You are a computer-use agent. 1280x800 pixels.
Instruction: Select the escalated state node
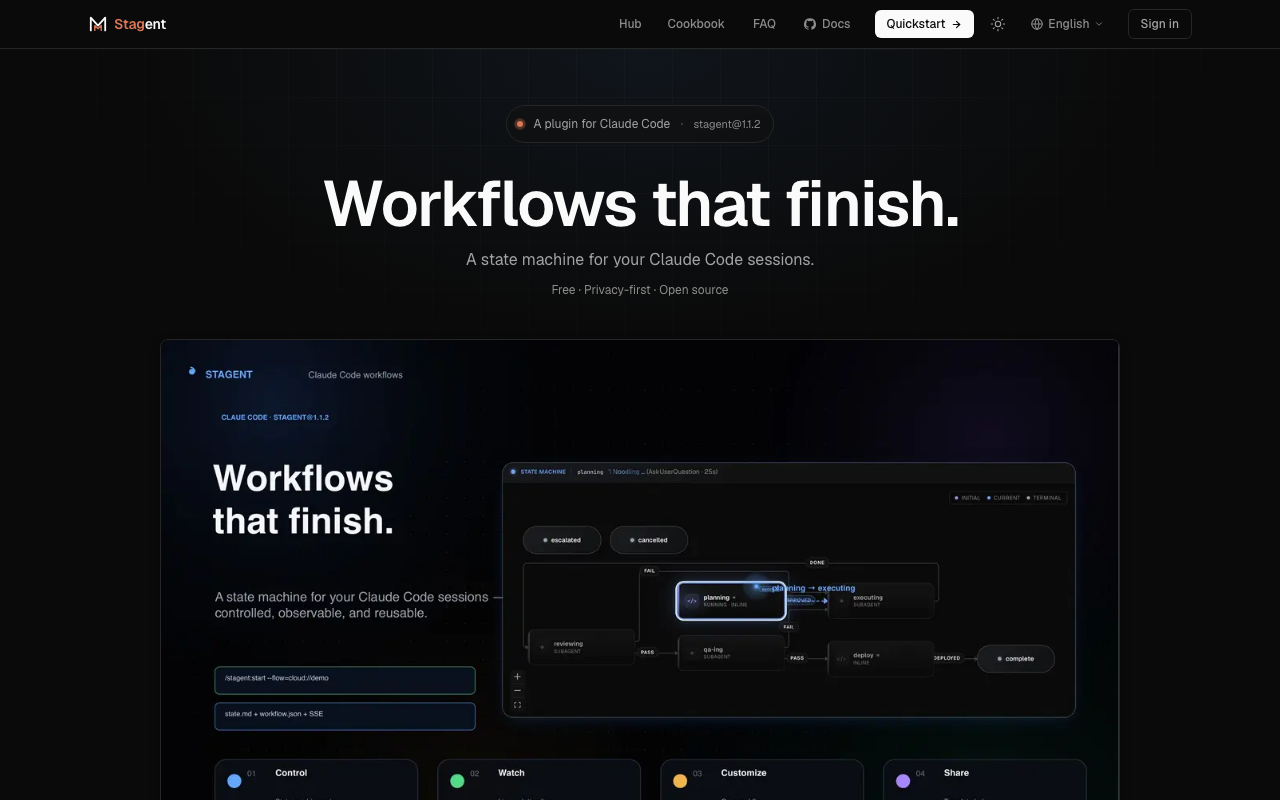(x=562, y=540)
